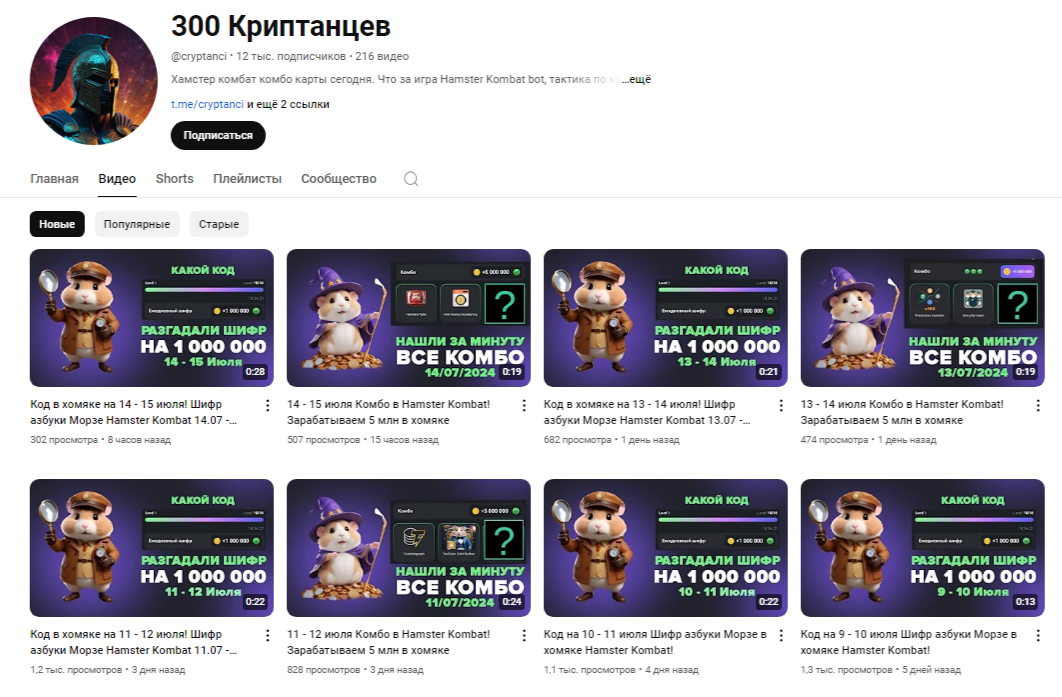This screenshot has width=1062, height=697.
Task: Show 'и ещё 2 ссылки' links
Action: click(x=289, y=104)
